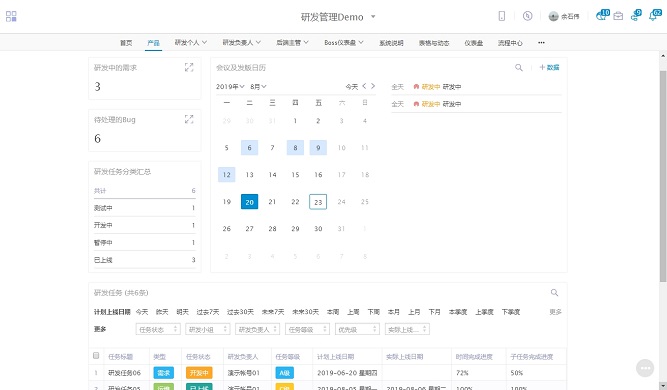Click the search icon in the 研发任务 panel
667x390 pixels.
point(554,292)
